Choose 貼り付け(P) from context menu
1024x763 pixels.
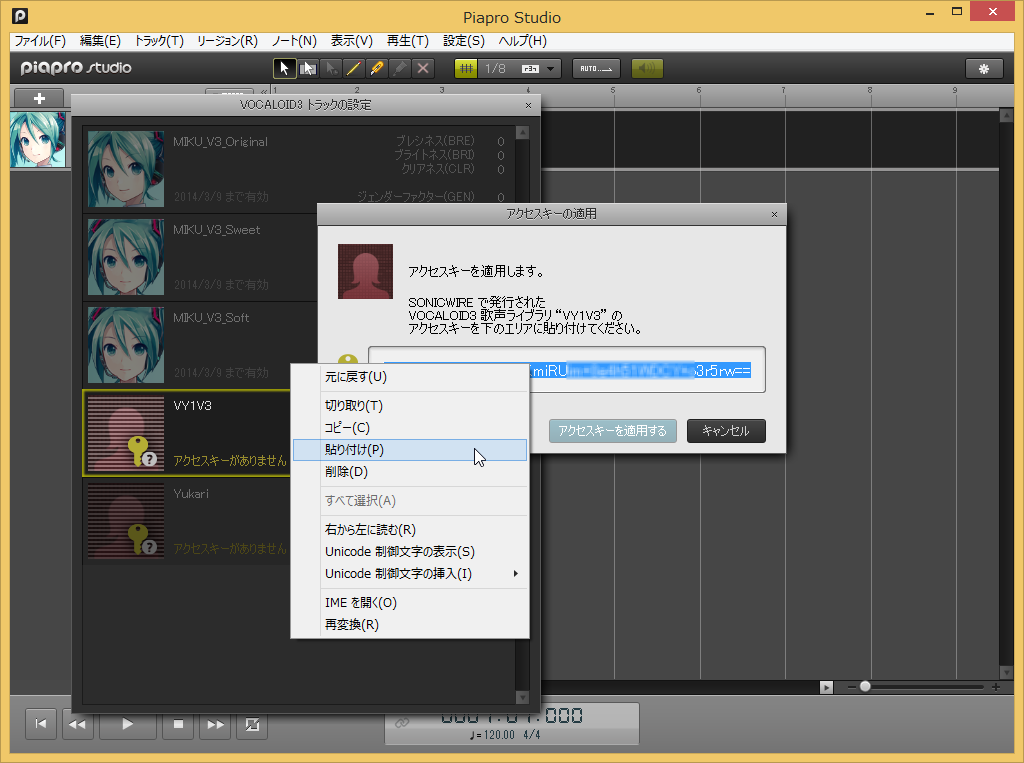(x=409, y=450)
